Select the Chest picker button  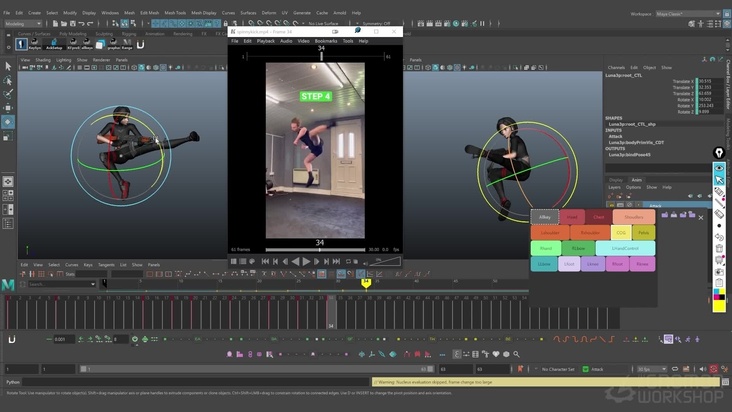click(599, 216)
